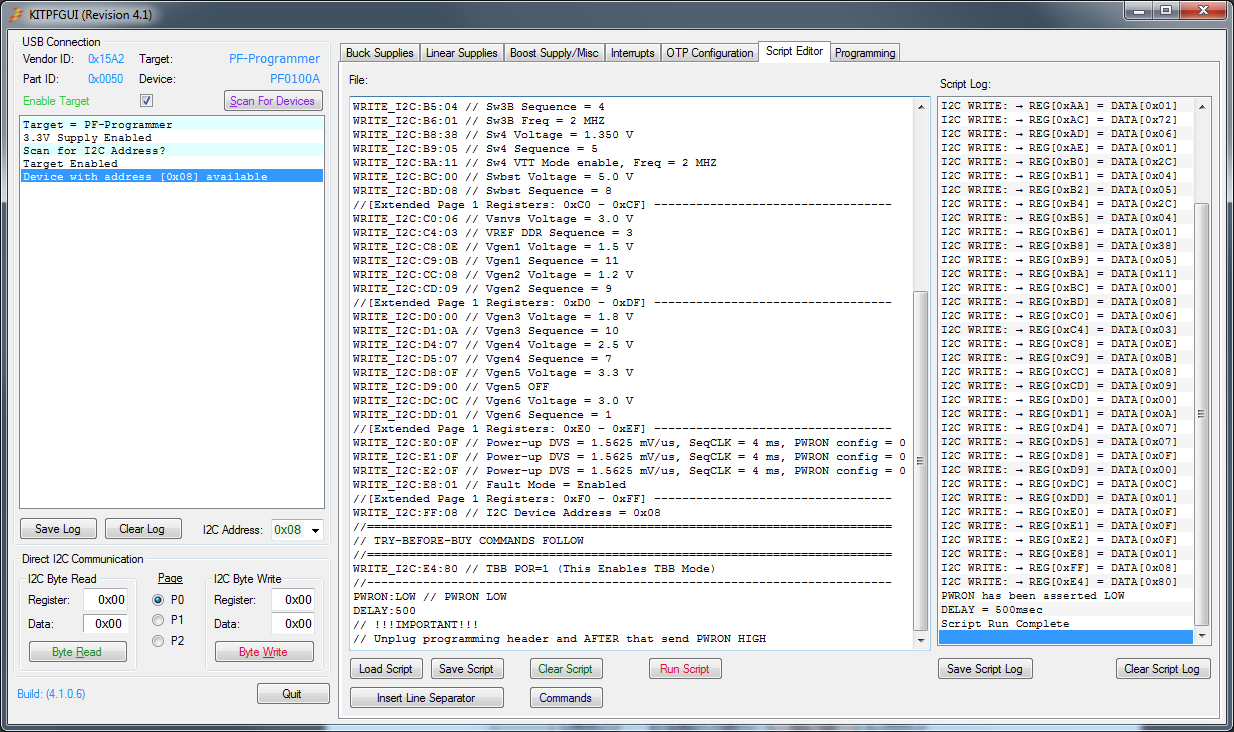The width and height of the screenshot is (1234, 732).
Task: Select the Script Editor tab
Action: pos(795,51)
